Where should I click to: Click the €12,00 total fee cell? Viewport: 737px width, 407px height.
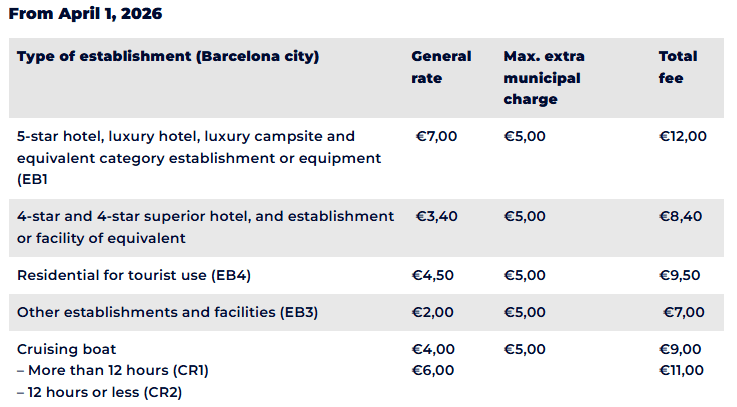[x=682, y=136]
